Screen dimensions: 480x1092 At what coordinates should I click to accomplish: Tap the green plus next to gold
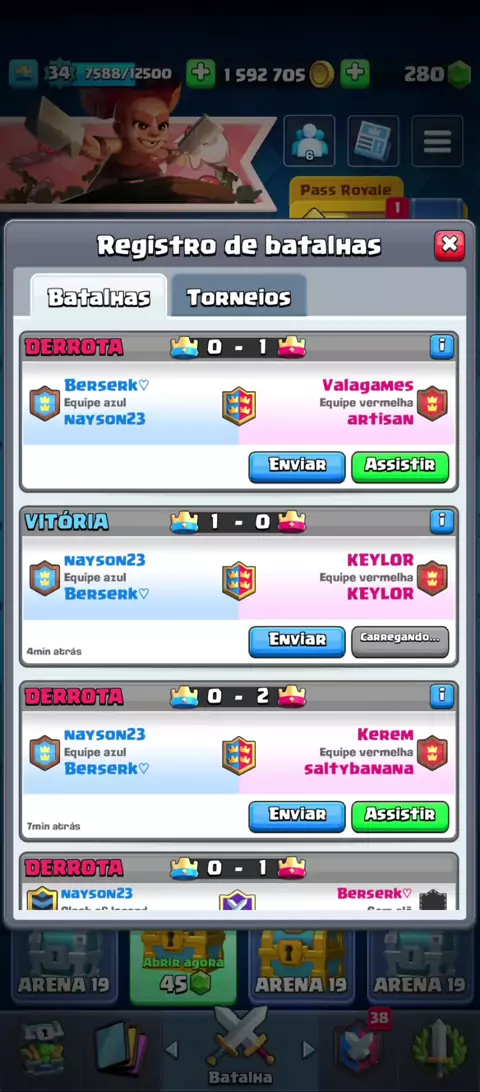(355, 73)
